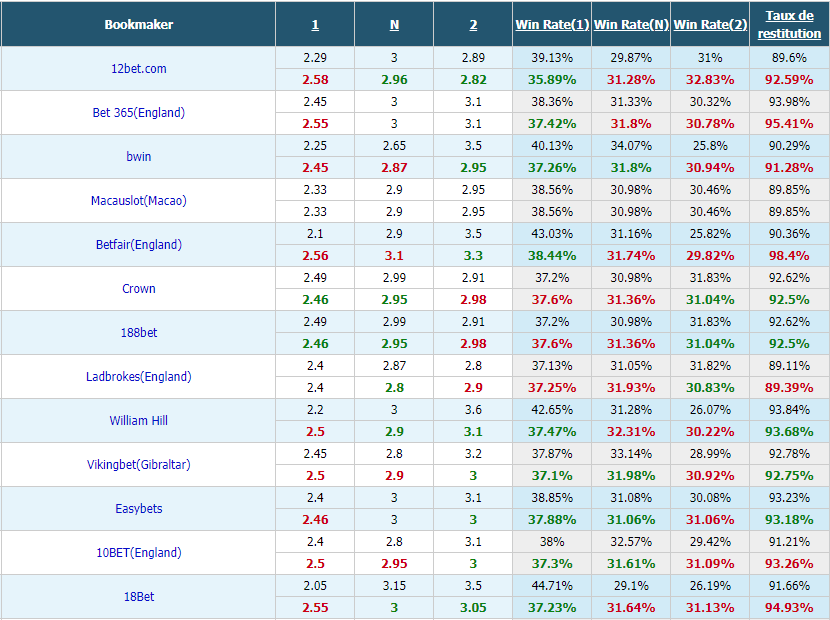
Task: Select Ladbrokes' 37.25% win rate cell
Action: tap(552, 388)
